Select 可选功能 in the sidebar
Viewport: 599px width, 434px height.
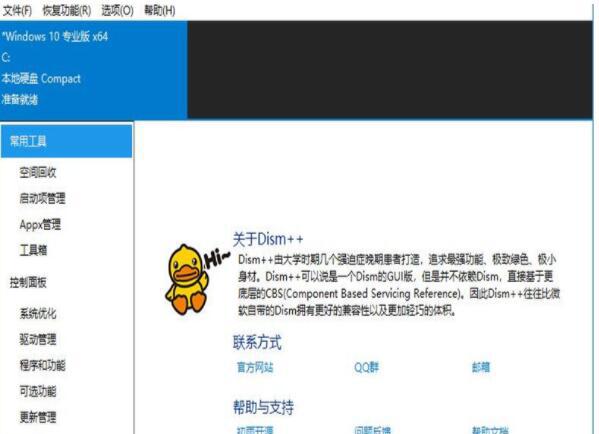(x=38, y=391)
